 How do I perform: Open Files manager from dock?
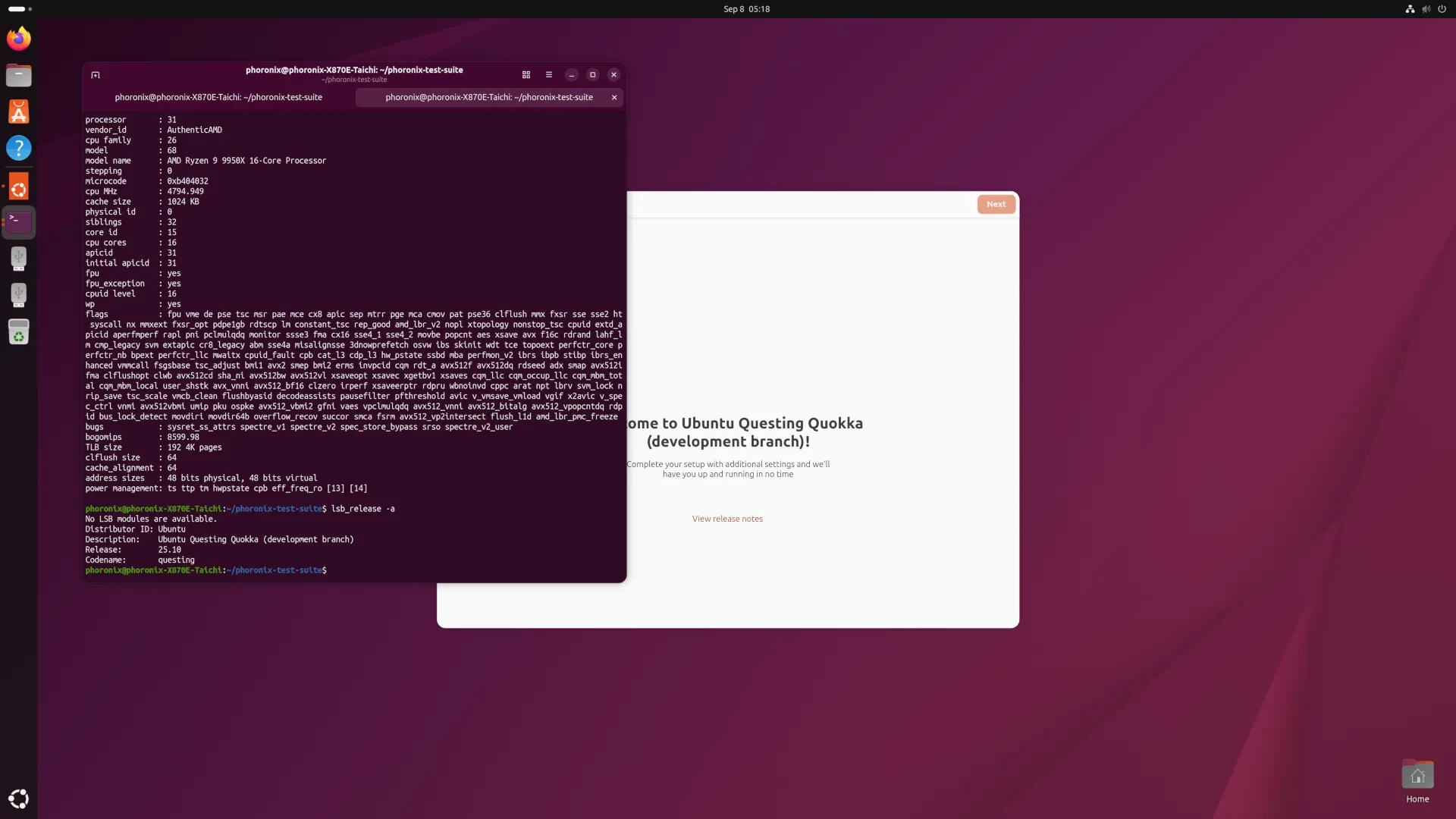point(19,75)
